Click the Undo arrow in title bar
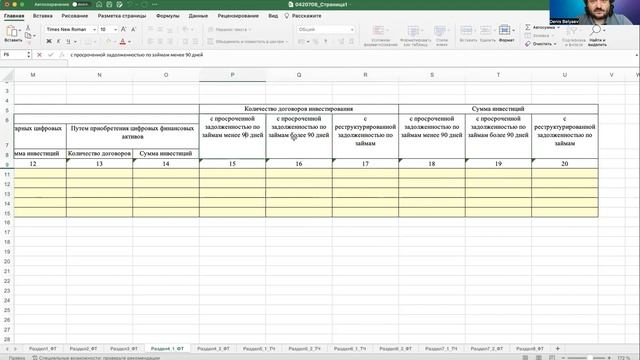 (130, 4)
